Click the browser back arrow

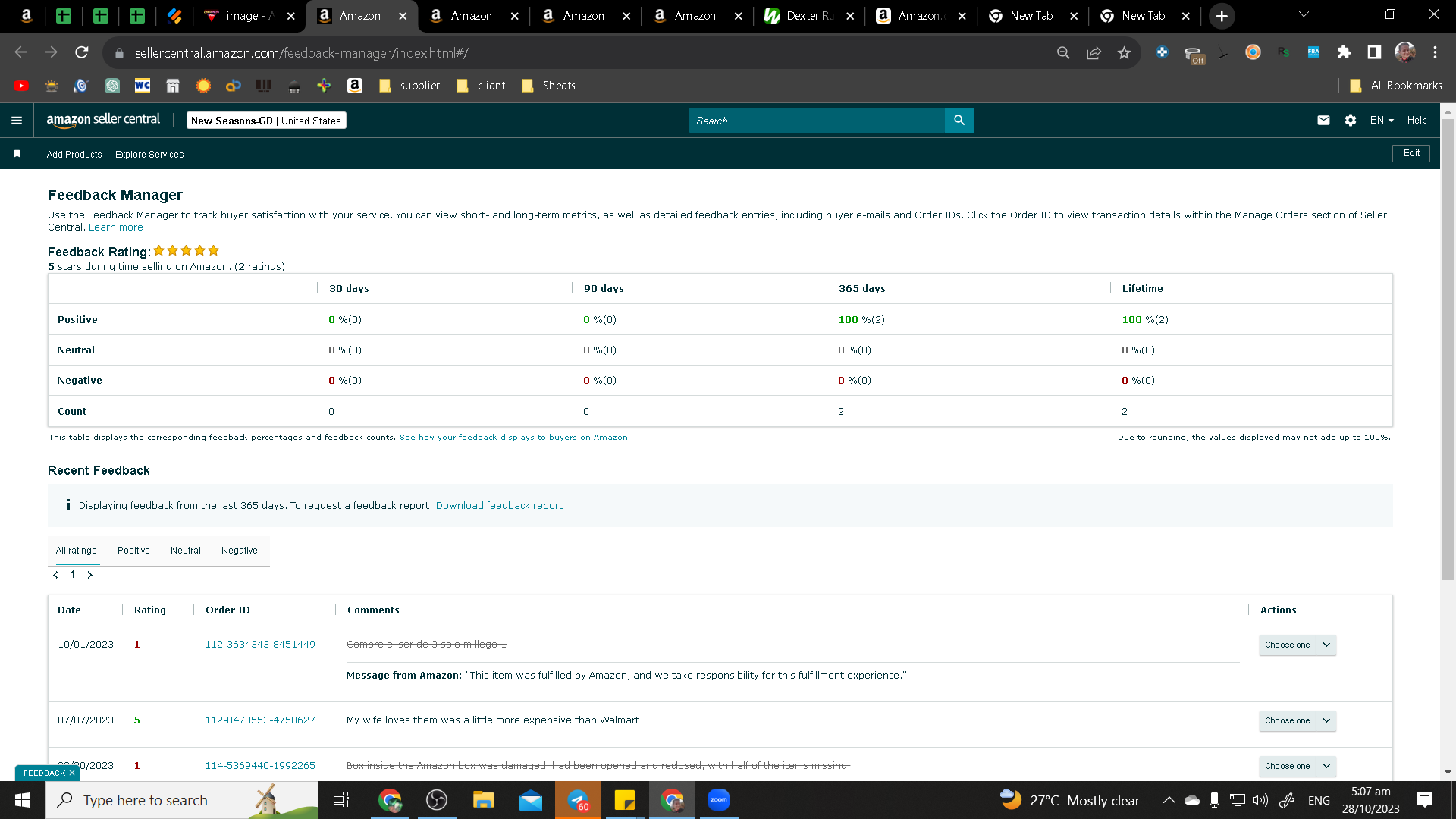click(x=20, y=52)
